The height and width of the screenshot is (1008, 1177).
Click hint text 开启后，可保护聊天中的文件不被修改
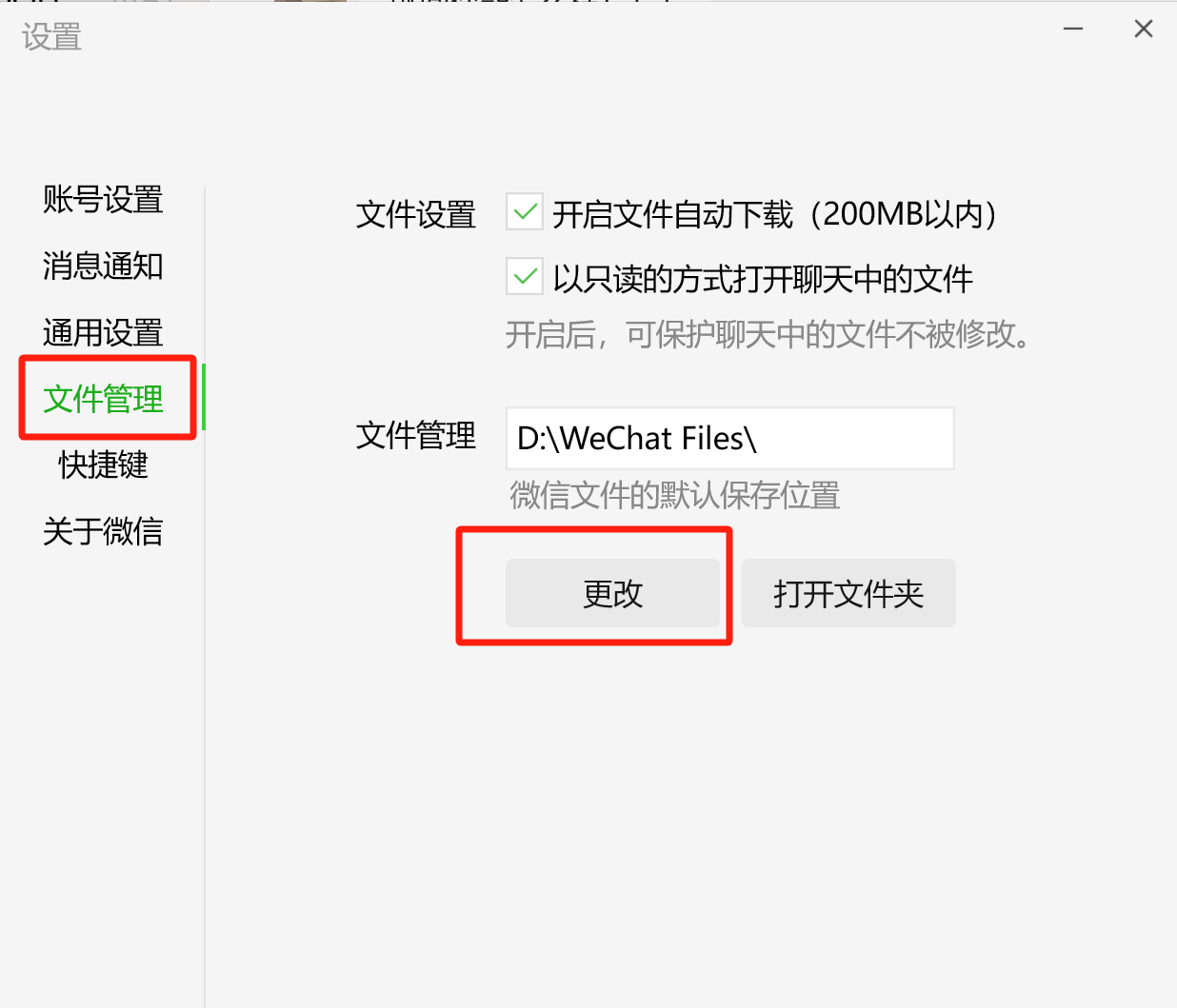pyautogui.click(x=768, y=334)
